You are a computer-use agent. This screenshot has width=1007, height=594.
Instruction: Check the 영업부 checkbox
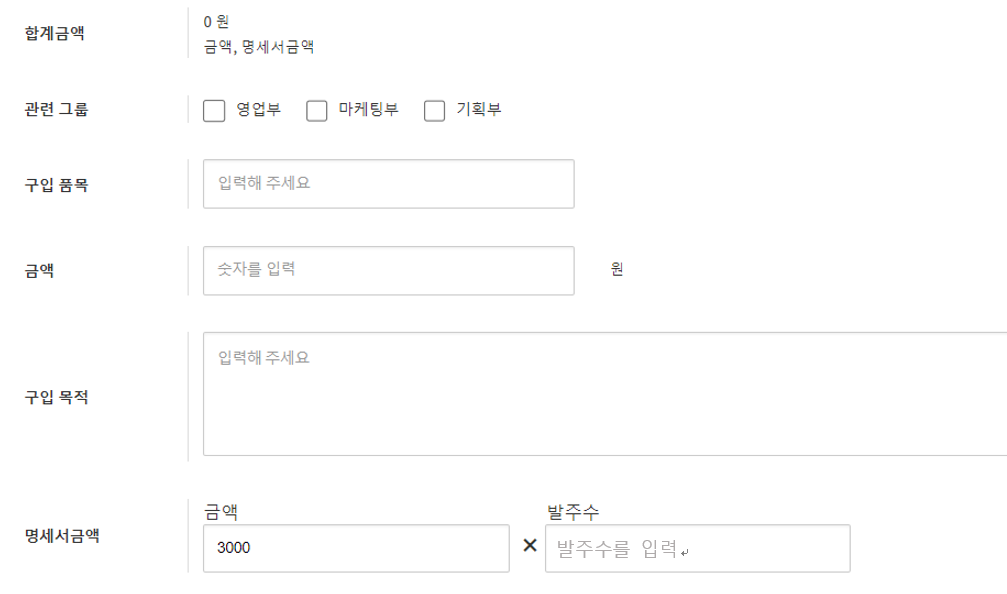point(214,110)
